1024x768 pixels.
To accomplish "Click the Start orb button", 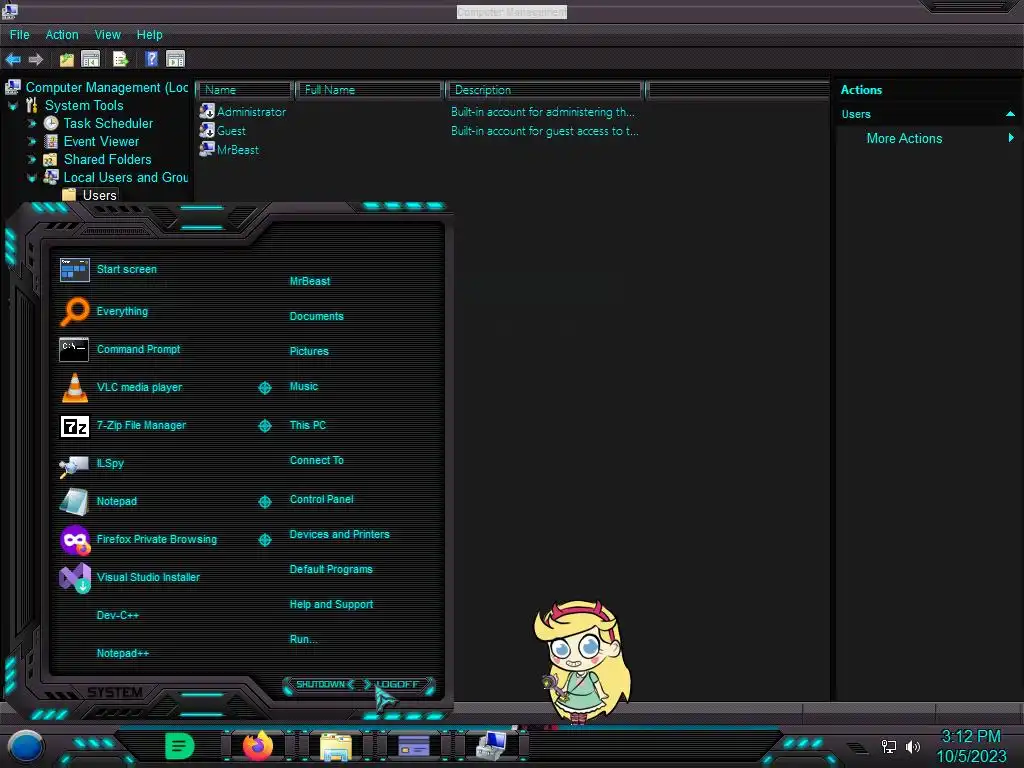I will [26, 746].
